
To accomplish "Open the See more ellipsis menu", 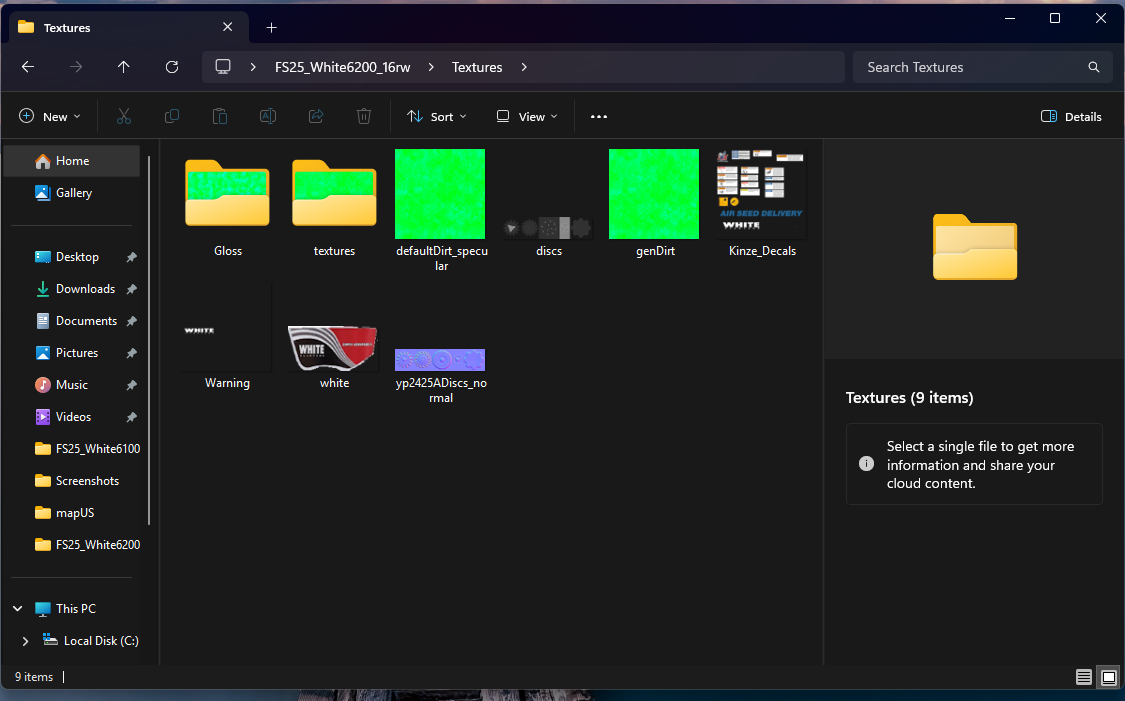I will 598,116.
